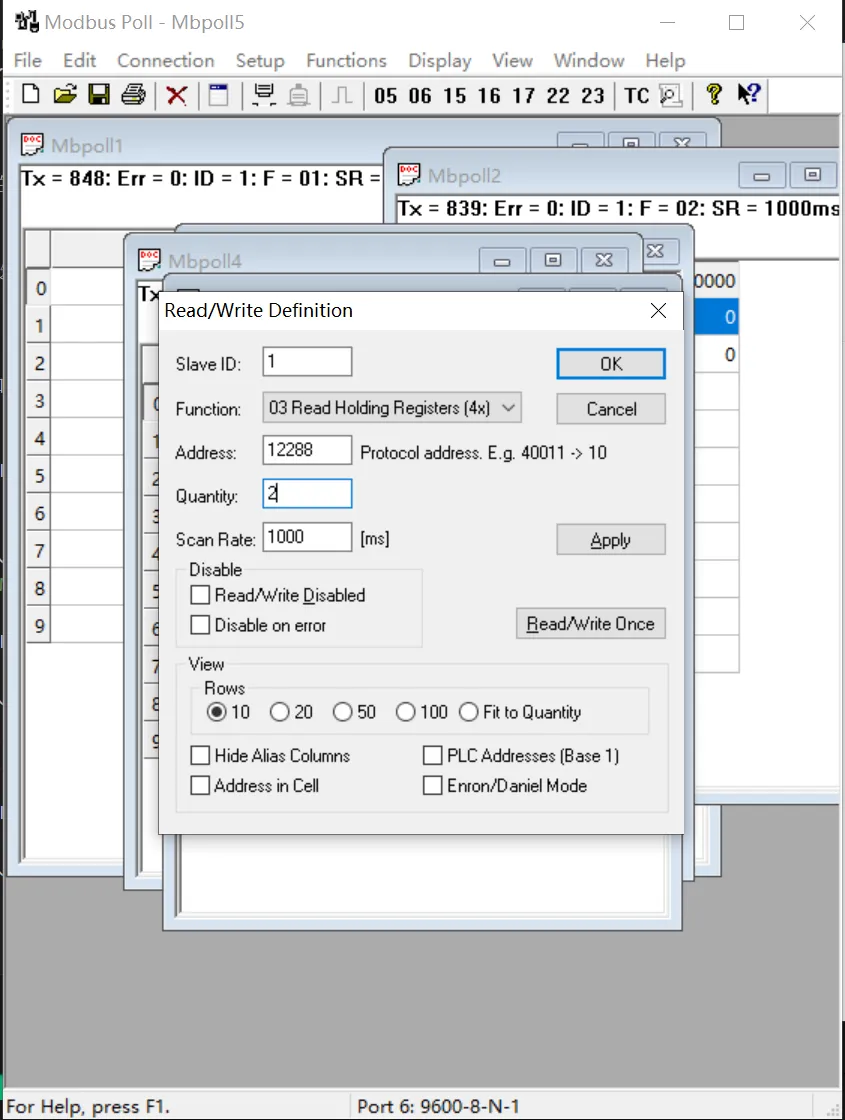Image resolution: width=845 pixels, height=1120 pixels.
Task: Open the File menu
Action: [x=28, y=61]
